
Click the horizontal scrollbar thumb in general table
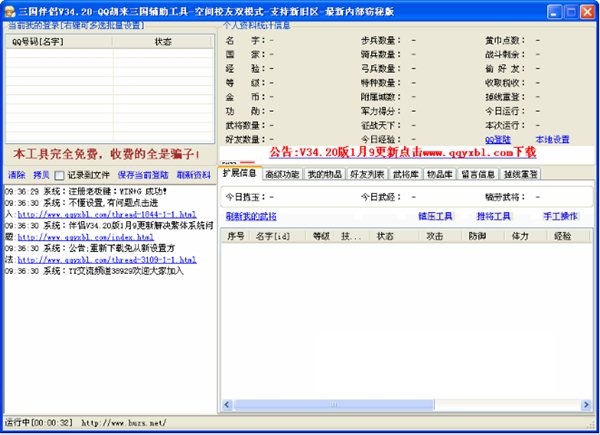click(x=334, y=405)
